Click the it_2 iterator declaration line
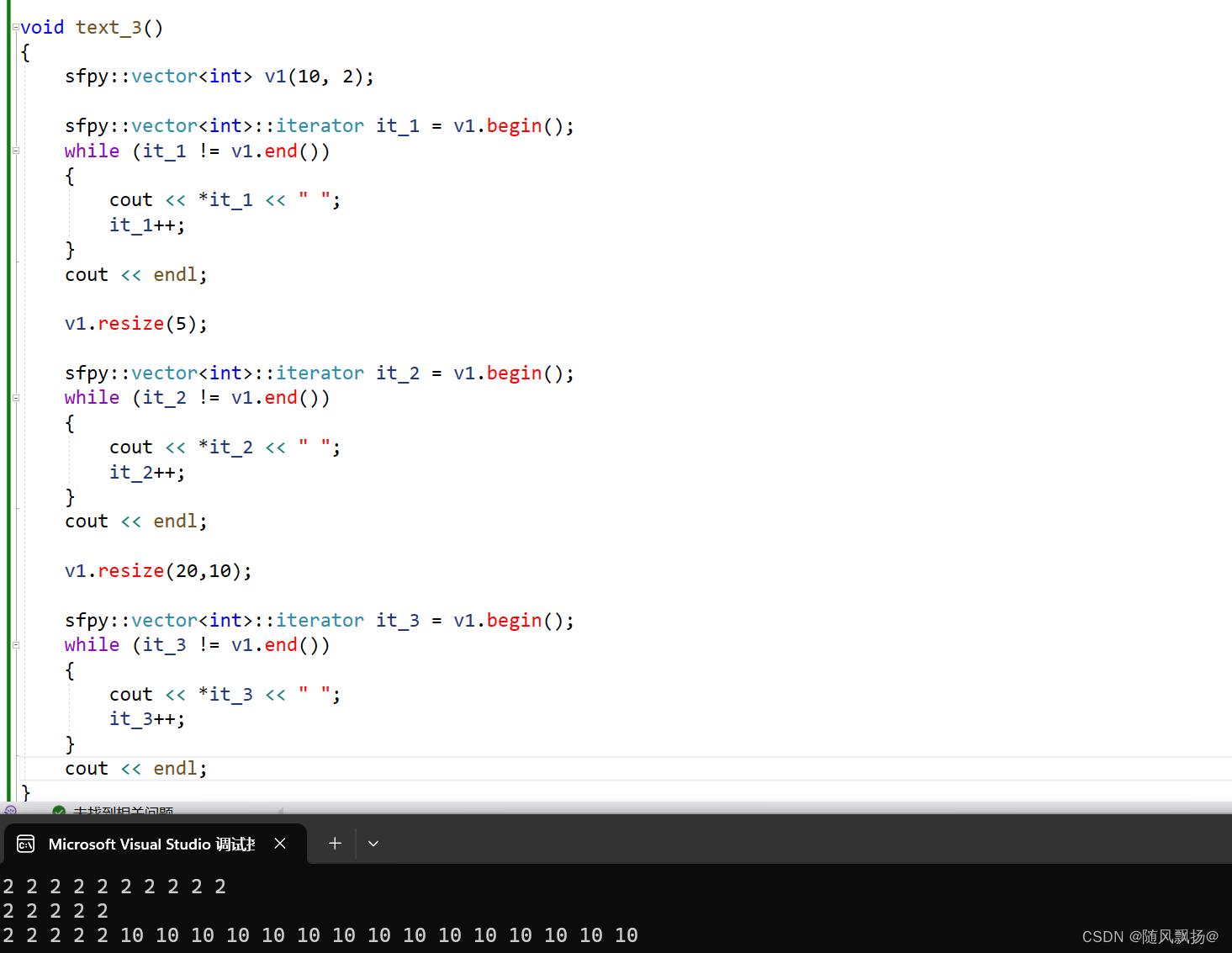Viewport: 1232px width, 953px height. [320, 373]
